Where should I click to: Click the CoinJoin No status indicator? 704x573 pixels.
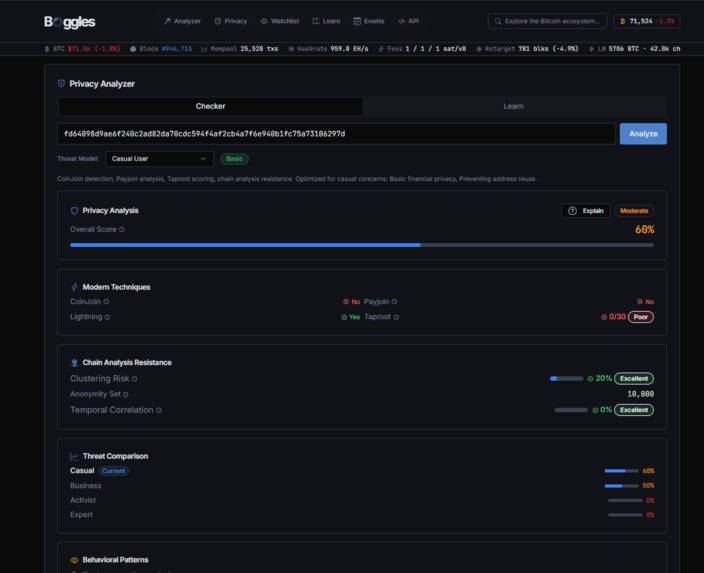[352, 302]
